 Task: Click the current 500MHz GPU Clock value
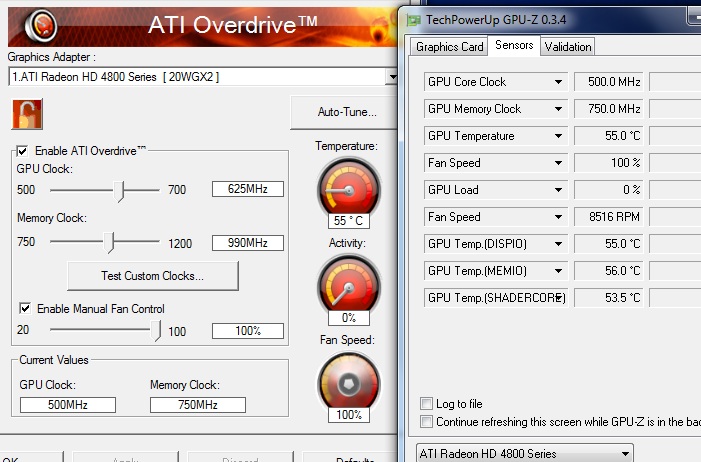click(68, 405)
